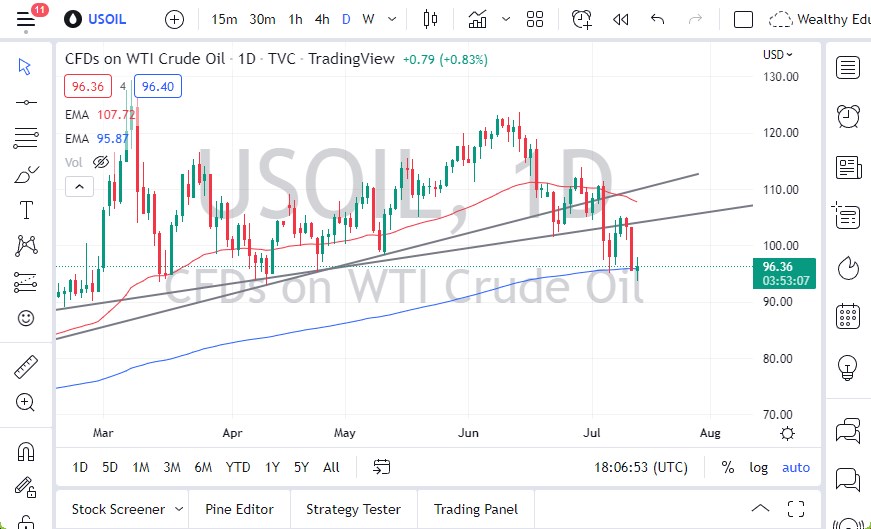Viewport: 871px width, 529px height.
Task: Click the 96.40 blue price box
Action: click(158, 87)
